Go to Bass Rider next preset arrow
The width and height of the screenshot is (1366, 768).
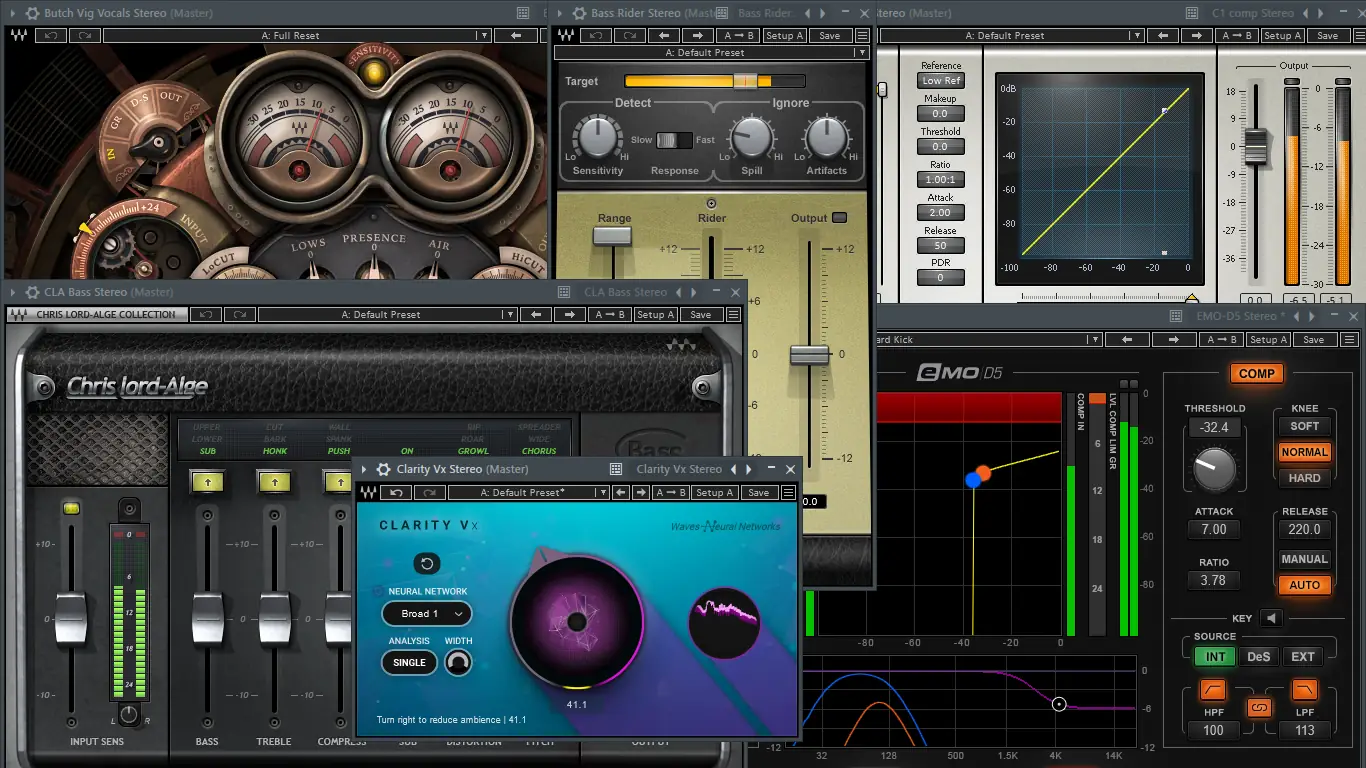698,35
